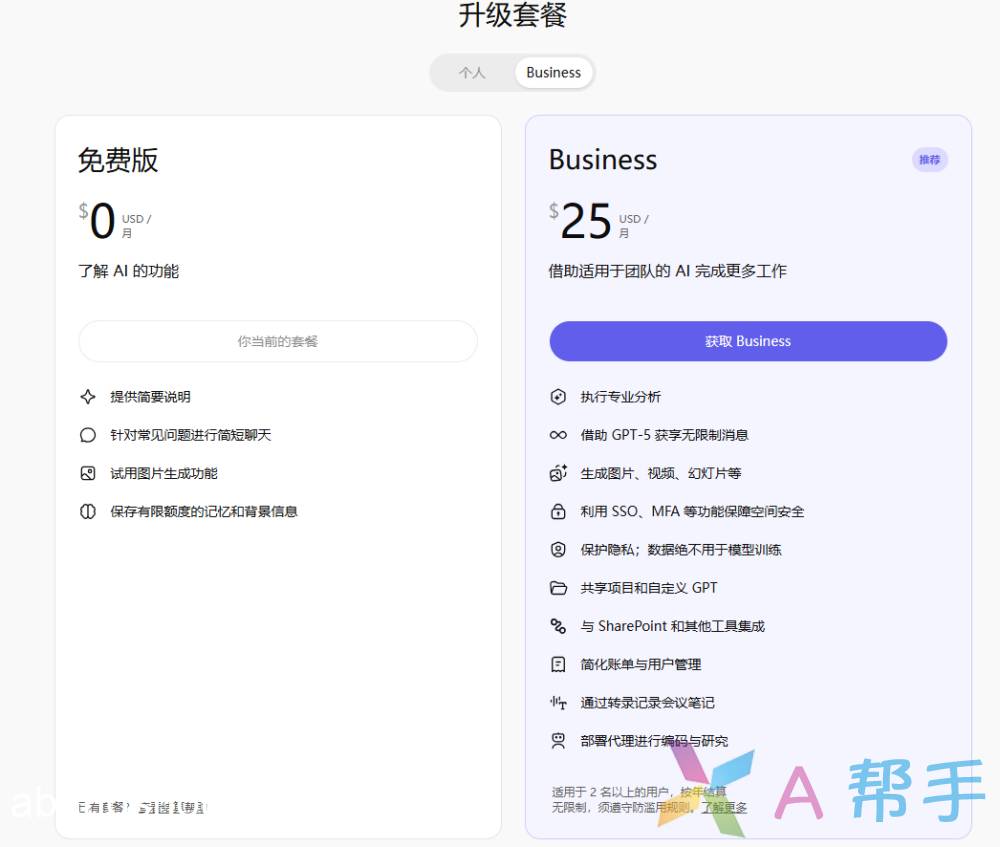Click the image icon beside 试用图片生成功能
Viewport: 1000px width, 847px height.
88,473
